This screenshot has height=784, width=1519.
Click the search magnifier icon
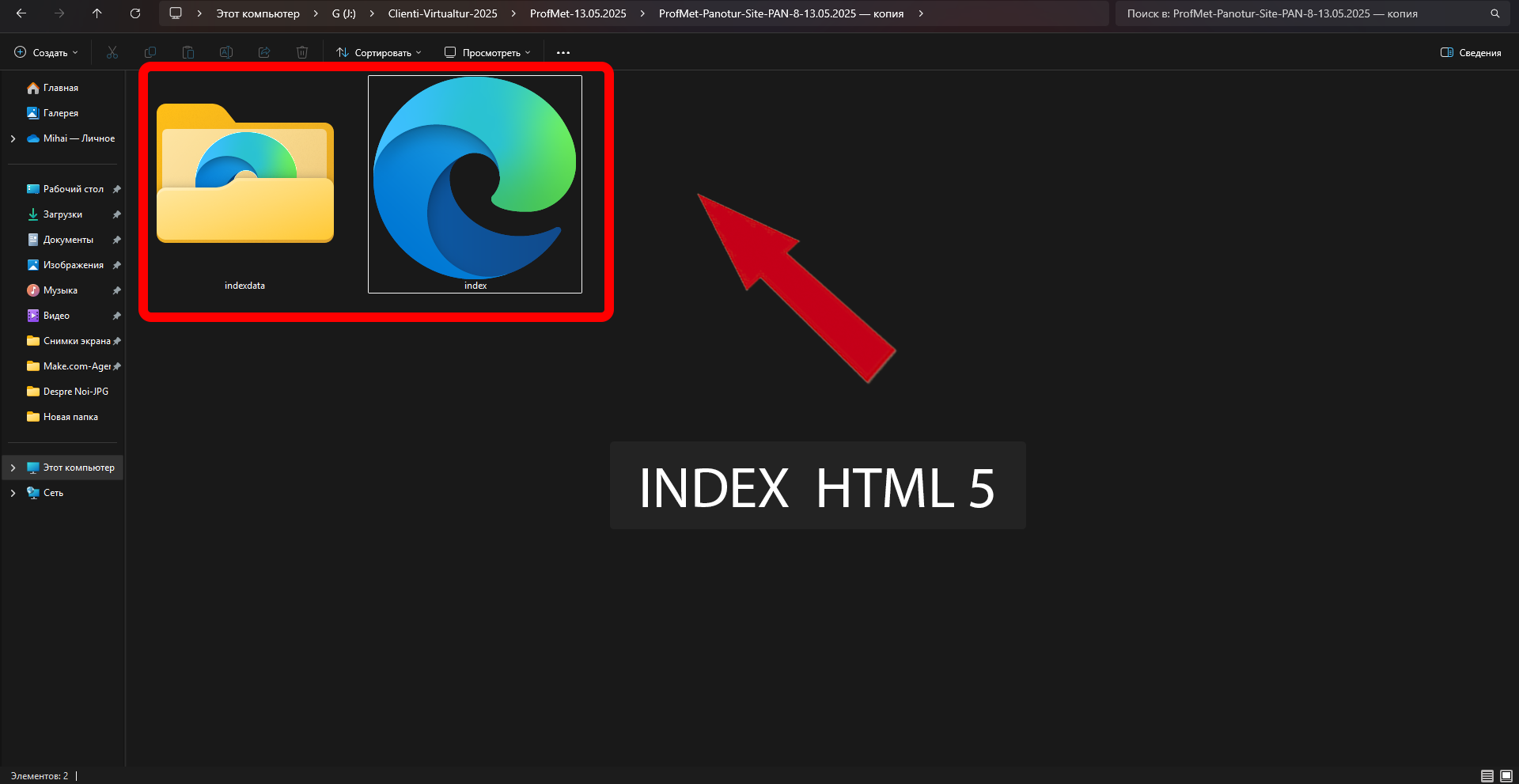pos(1495,13)
